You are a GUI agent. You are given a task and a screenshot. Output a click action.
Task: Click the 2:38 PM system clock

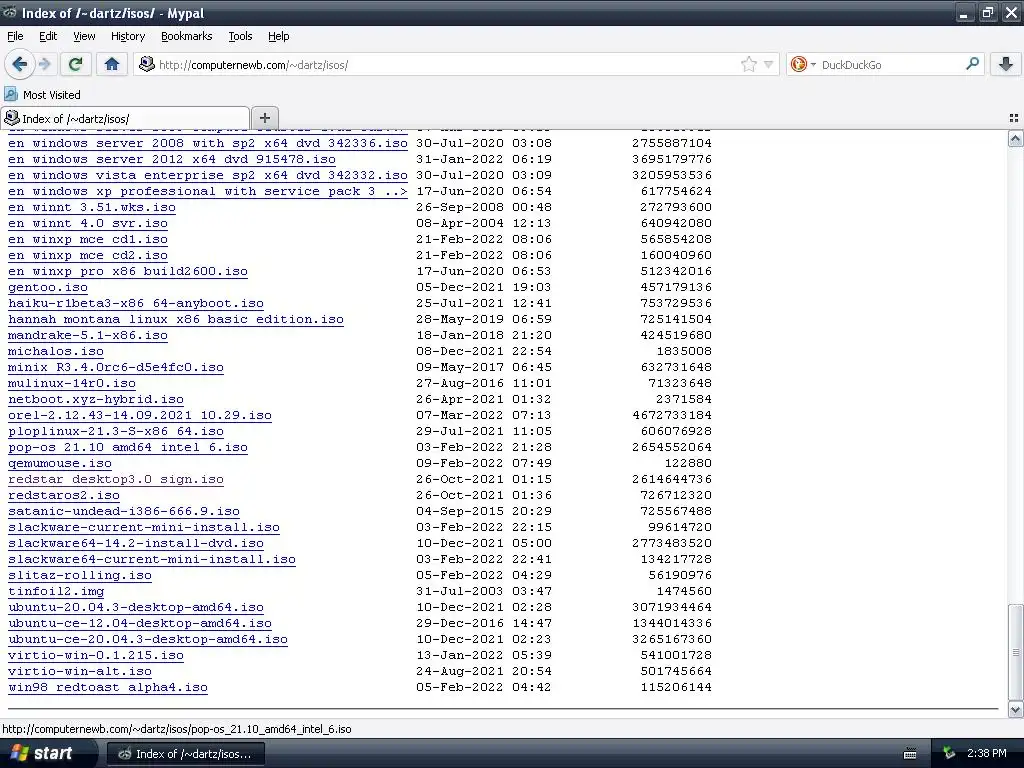986,754
